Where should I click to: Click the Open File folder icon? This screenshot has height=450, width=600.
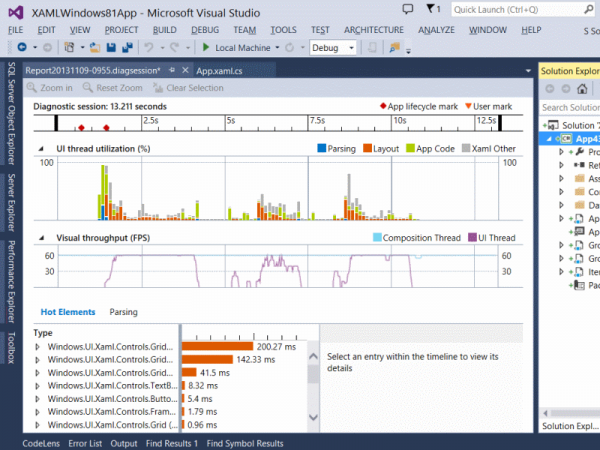click(95, 47)
